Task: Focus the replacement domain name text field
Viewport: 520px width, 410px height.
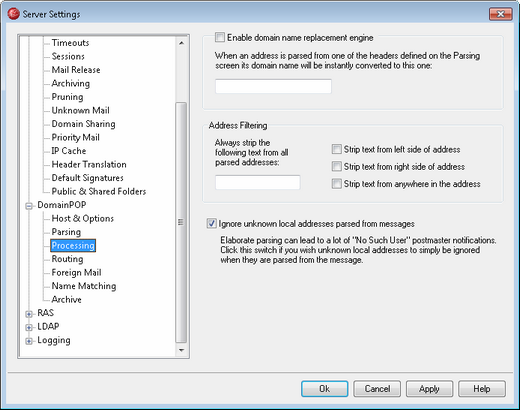Action: [273, 86]
